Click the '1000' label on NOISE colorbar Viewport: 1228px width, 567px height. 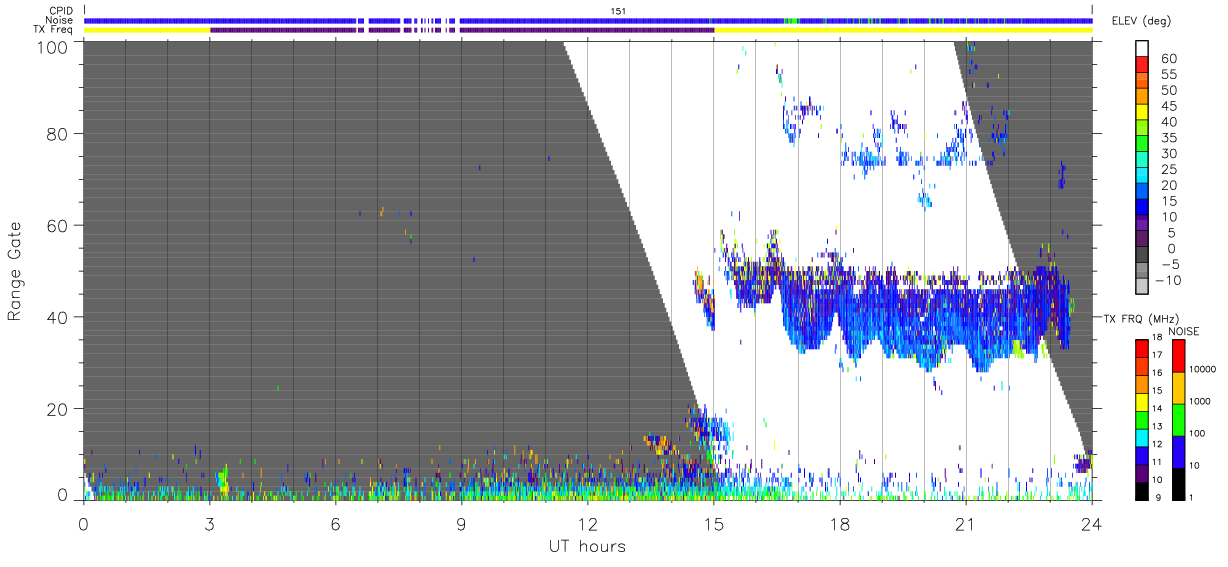click(1198, 402)
